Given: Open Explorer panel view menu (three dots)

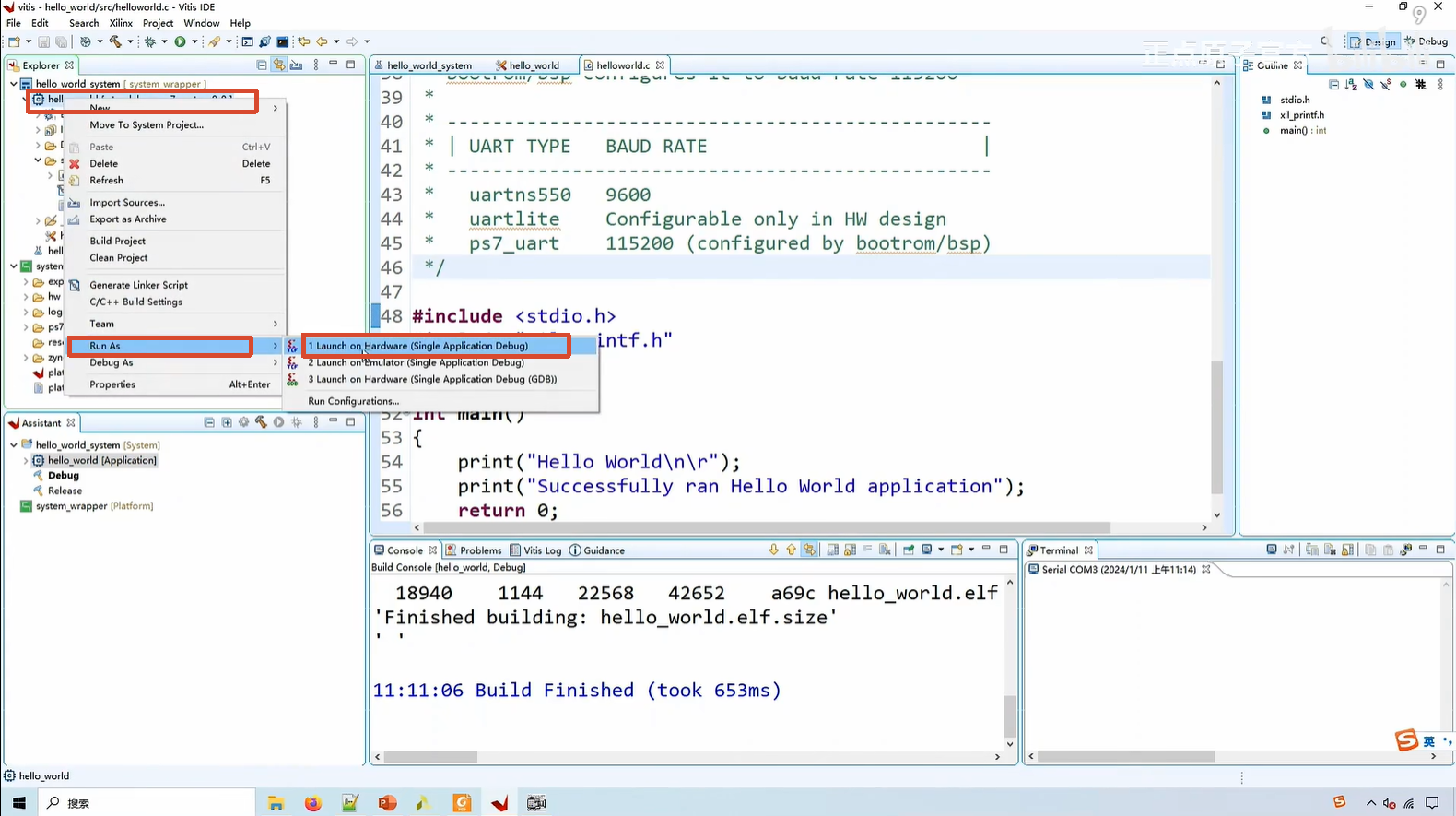Looking at the screenshot, I should coord(316,65).
